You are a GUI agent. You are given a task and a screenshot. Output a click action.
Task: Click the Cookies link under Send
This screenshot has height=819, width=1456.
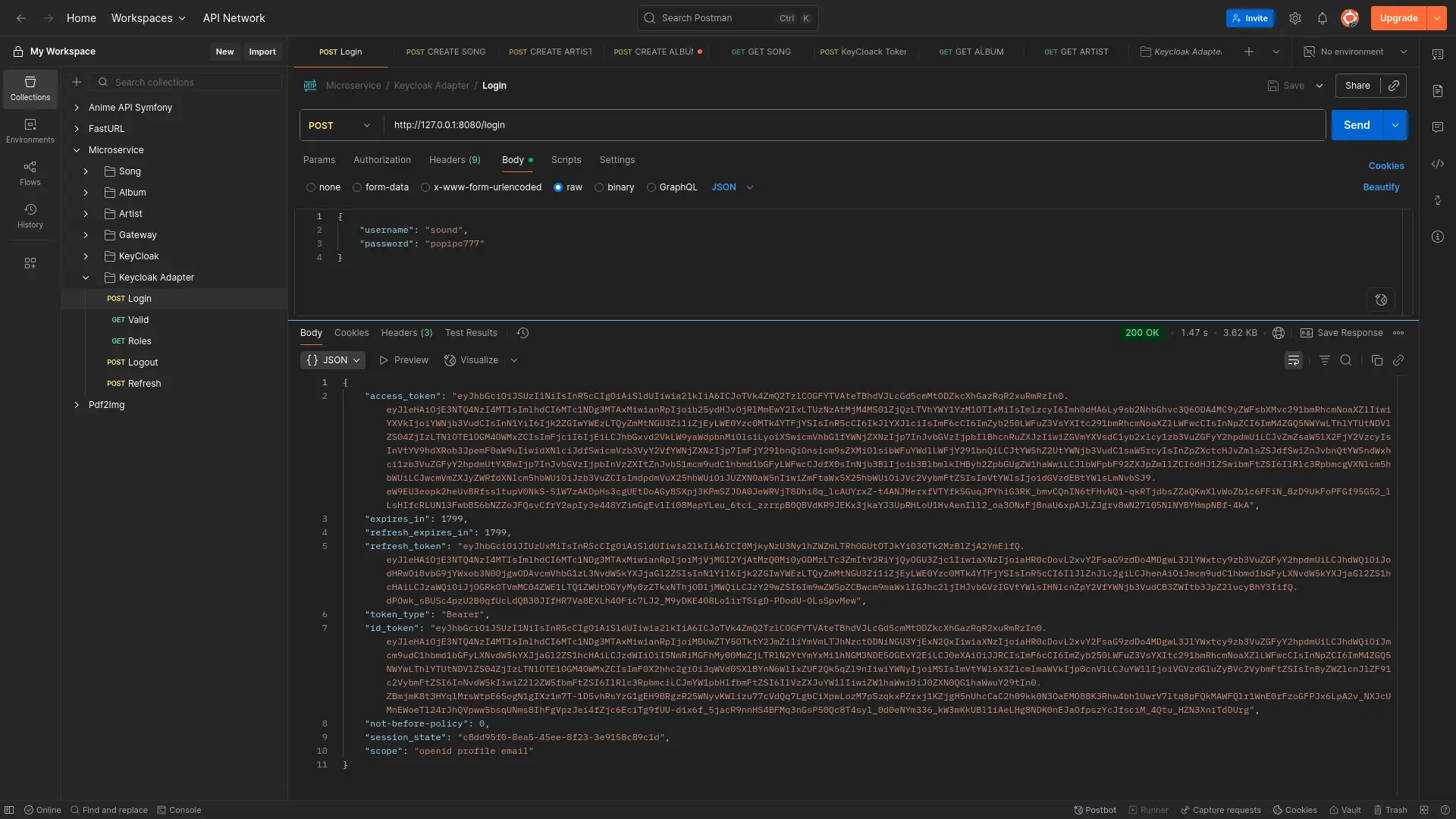1386,166
